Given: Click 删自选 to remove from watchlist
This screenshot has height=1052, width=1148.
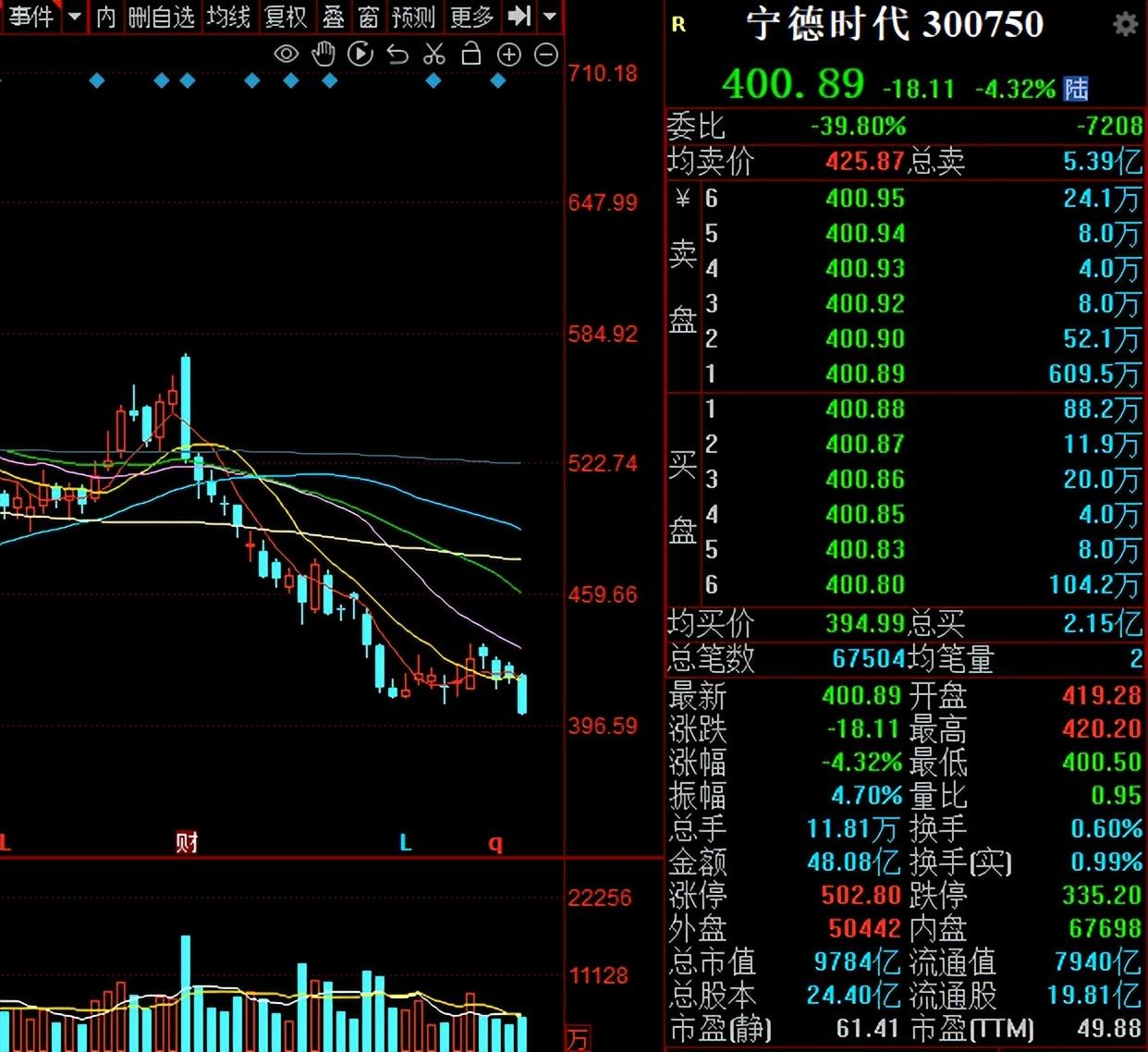Looking at the screenshot, I should coord(162,17).
